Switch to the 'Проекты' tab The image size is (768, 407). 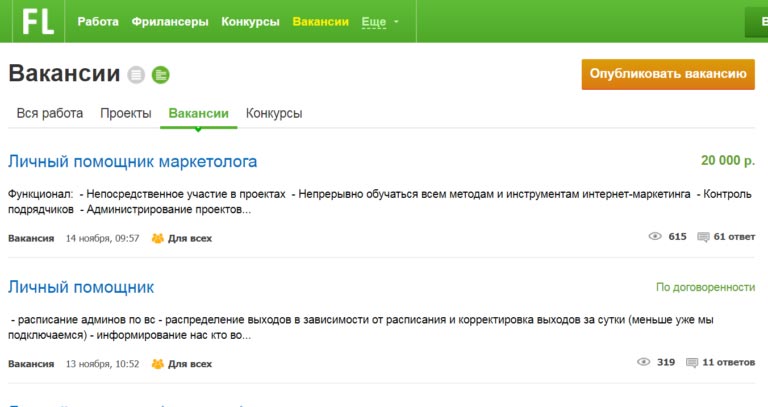(x=126, y=113)
